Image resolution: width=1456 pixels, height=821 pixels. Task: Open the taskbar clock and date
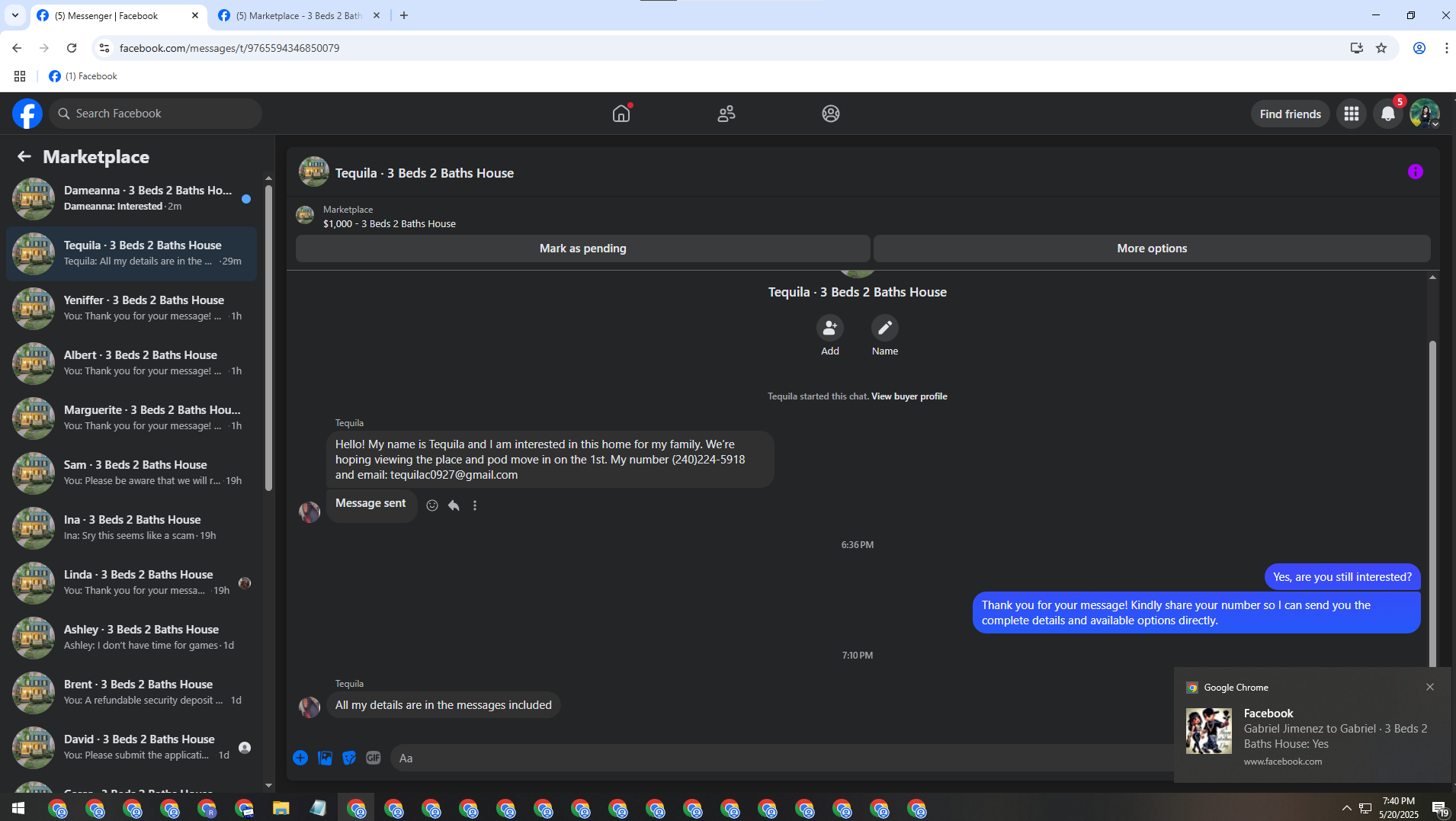click(x=1399, y=808)
